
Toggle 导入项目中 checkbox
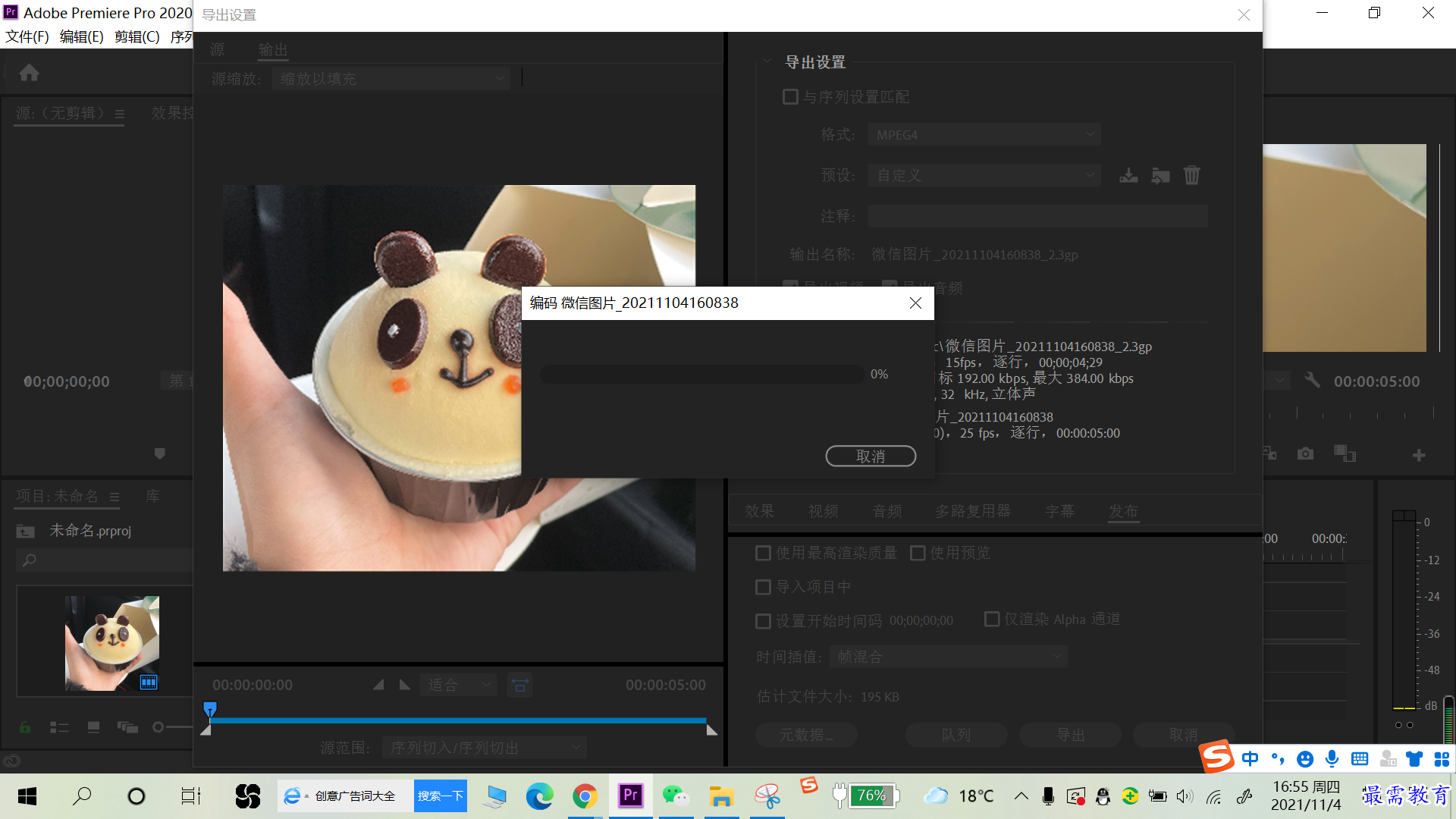[x=764, y=587]
